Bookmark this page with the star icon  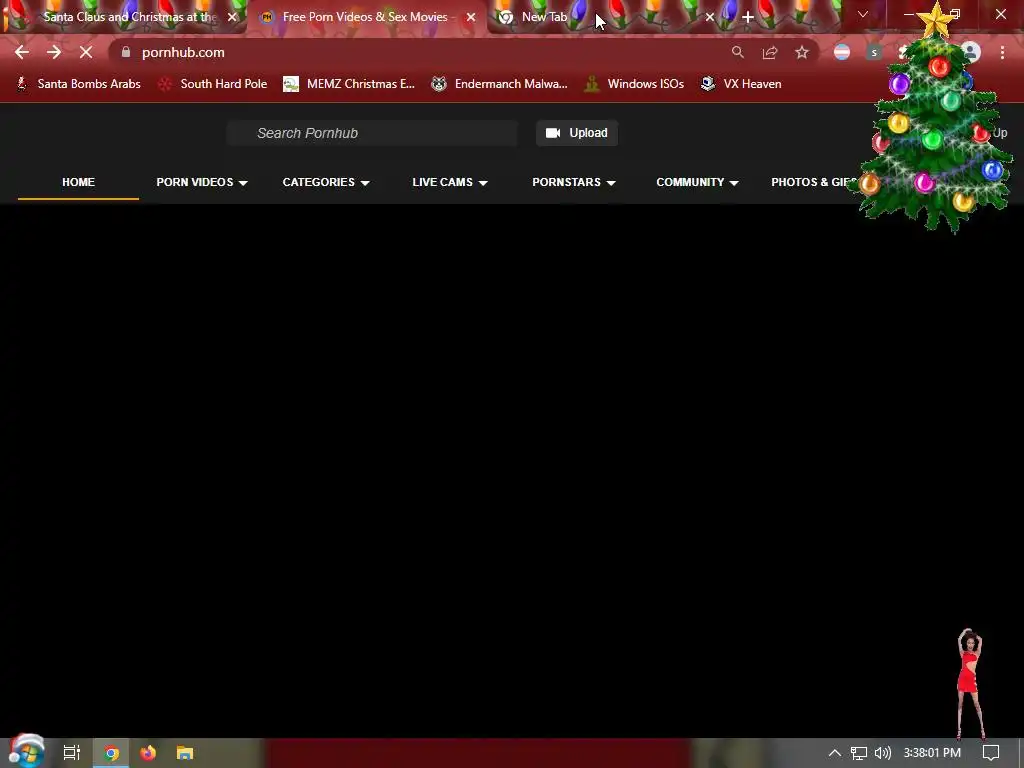(x=802, y=52)
